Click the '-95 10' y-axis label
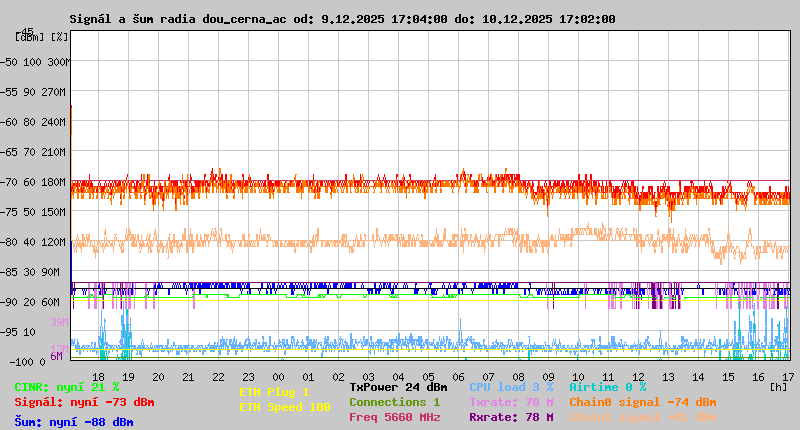 pyautogui.click(x=18, y=333)
